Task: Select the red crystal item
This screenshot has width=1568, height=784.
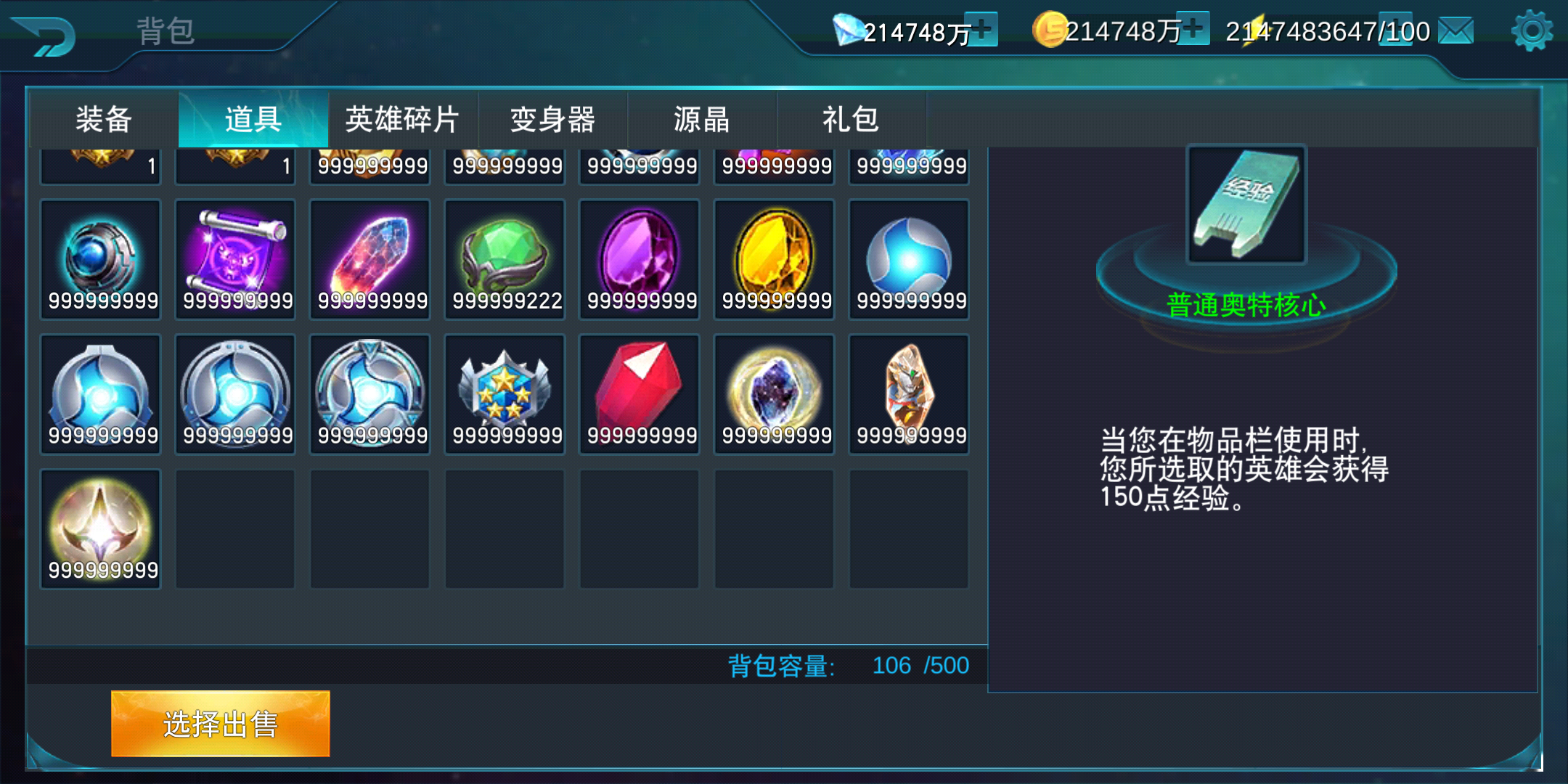Action: click(640, 395)
